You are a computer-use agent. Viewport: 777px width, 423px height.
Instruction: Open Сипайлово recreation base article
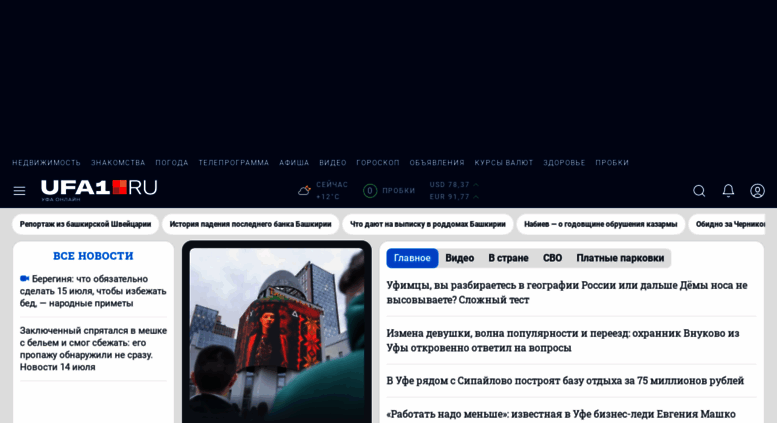565,381
